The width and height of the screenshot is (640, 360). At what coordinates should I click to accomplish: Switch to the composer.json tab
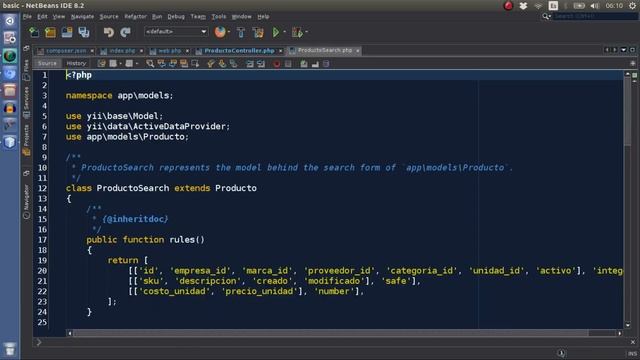(x=66, y=51)
